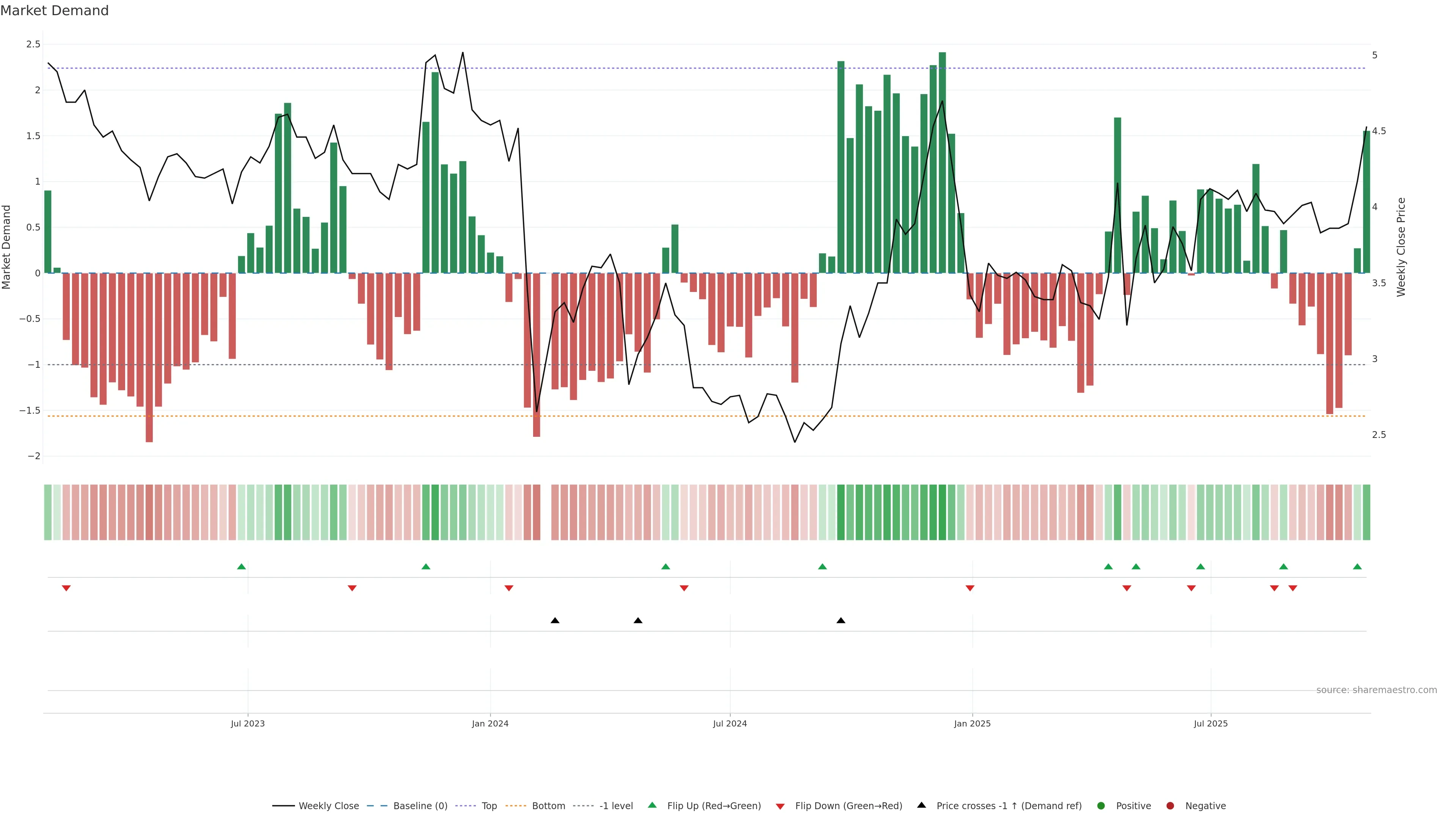Click the Jan 2025 axis label
This screenshot has width=1456, height=819.
(972, 723)
